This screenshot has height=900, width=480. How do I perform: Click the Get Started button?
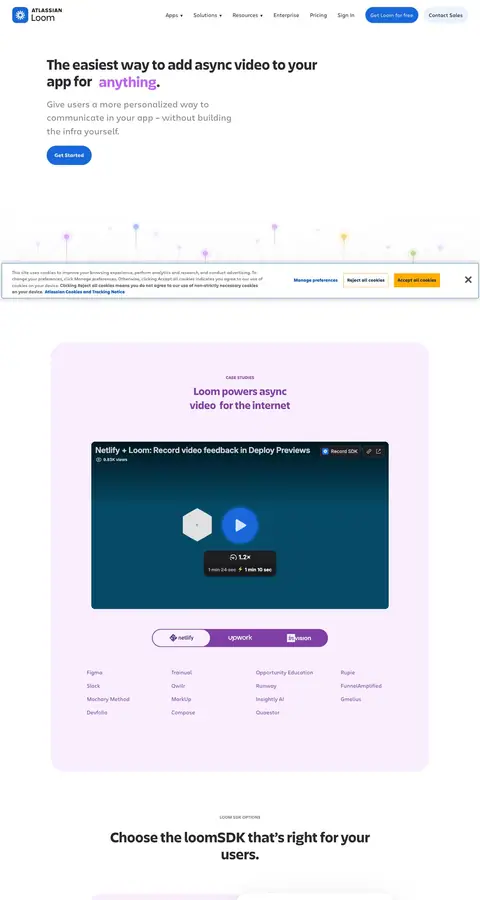[69, 156]
